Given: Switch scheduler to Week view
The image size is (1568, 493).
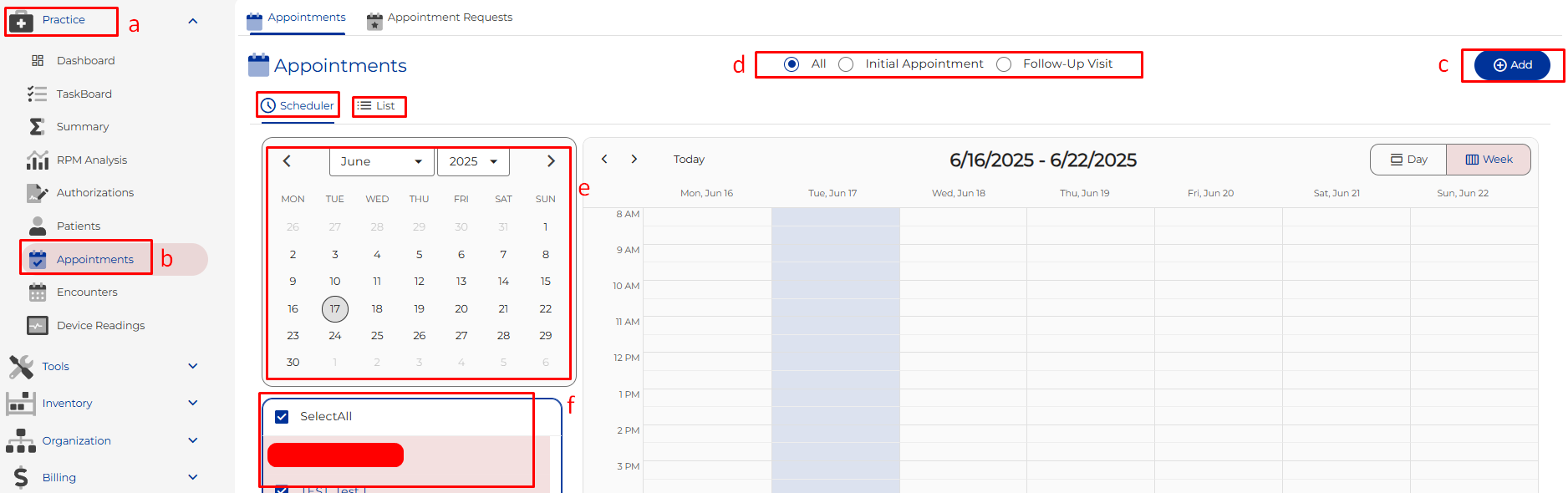Looking at the screenshot, I should click(x=1489, y=160).
